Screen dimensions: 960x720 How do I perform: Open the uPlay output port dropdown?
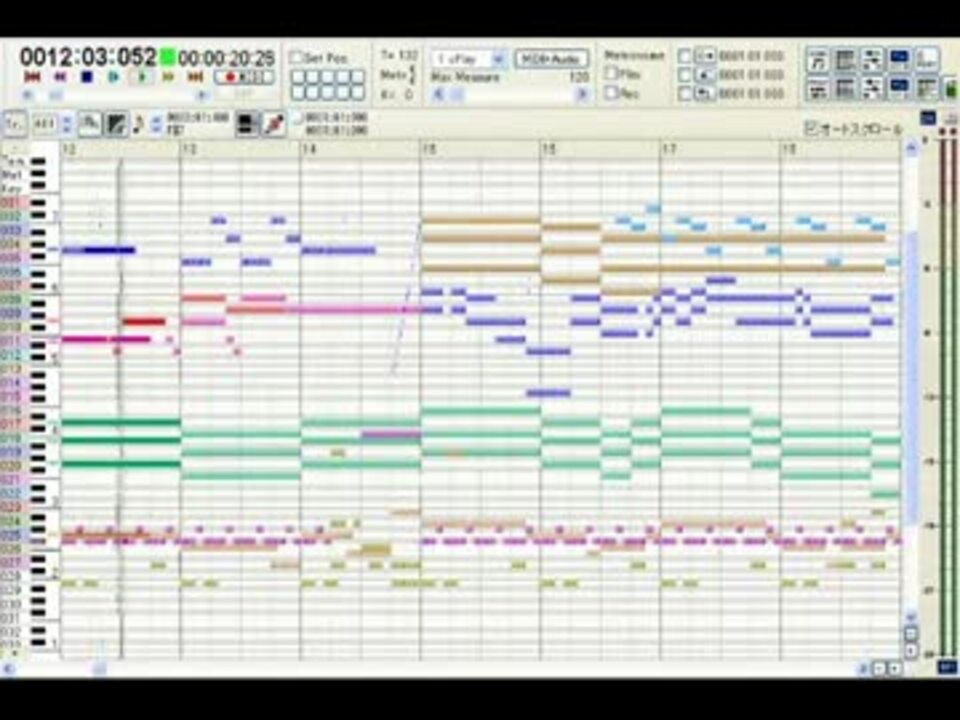tap(469, 59)
